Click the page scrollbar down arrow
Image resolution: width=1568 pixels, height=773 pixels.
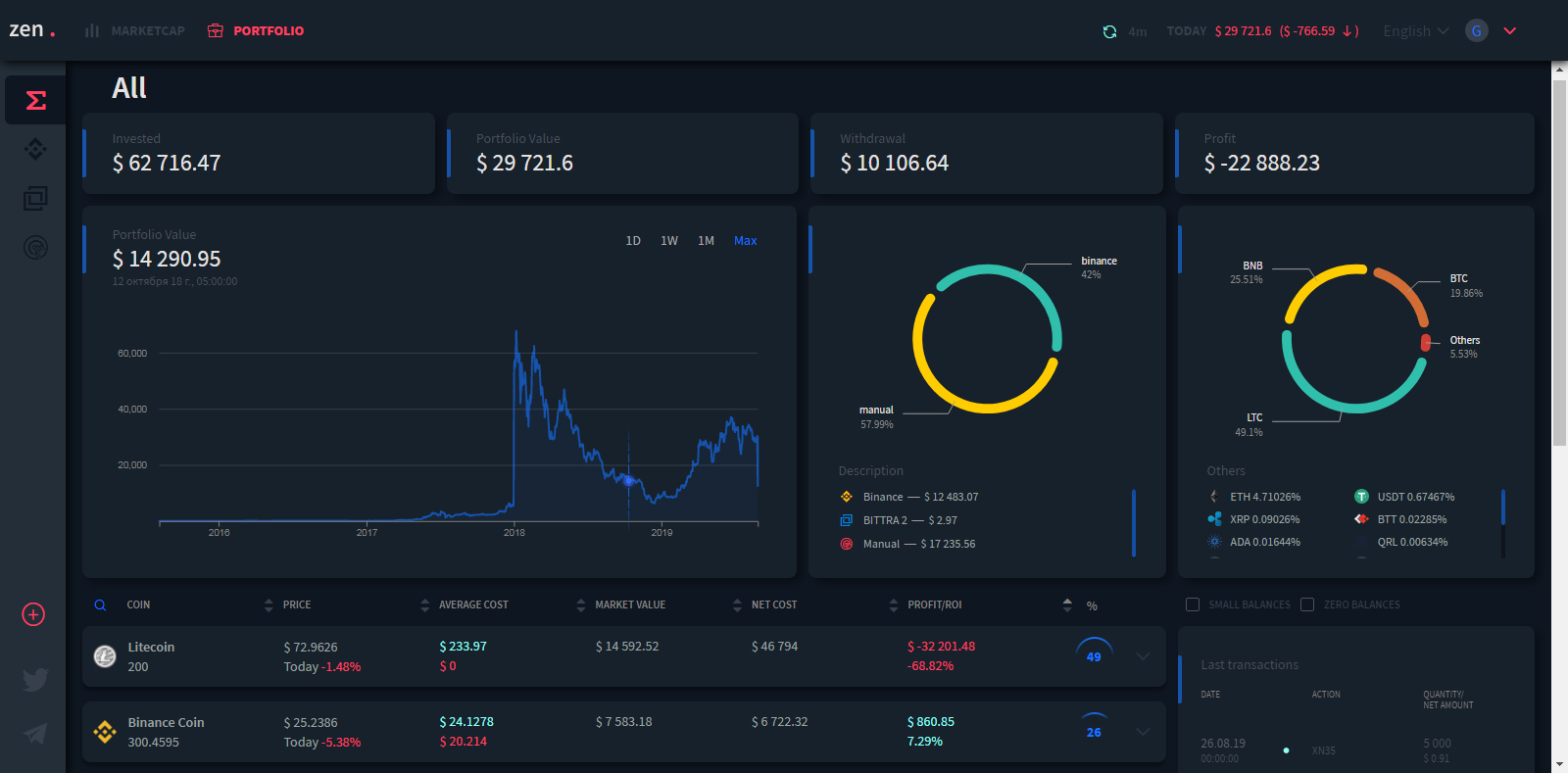1559,764
